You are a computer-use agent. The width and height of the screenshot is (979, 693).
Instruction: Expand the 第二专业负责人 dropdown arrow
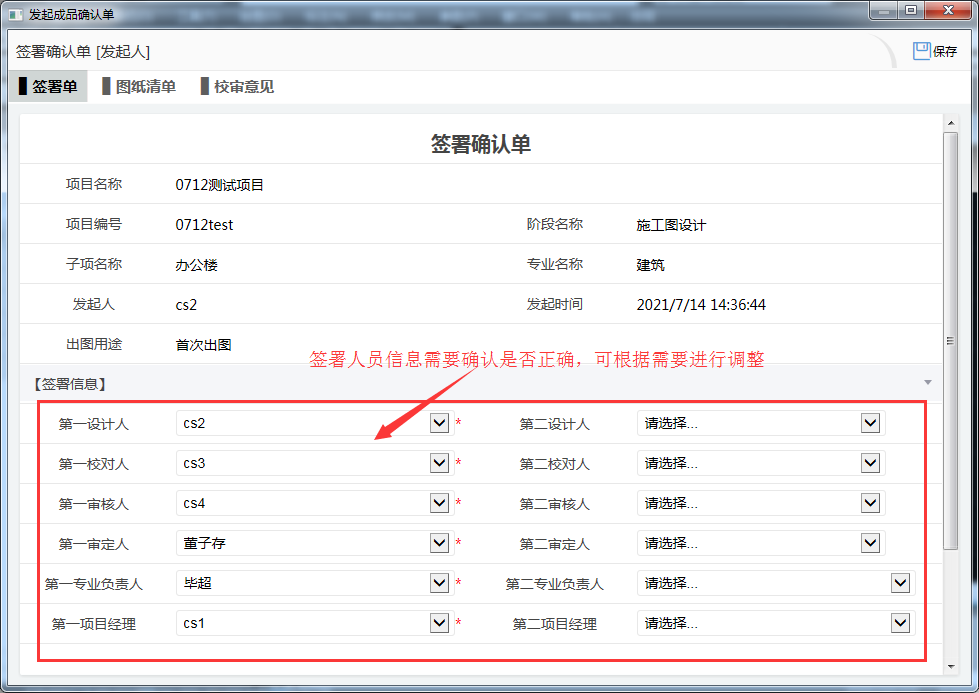900,583
